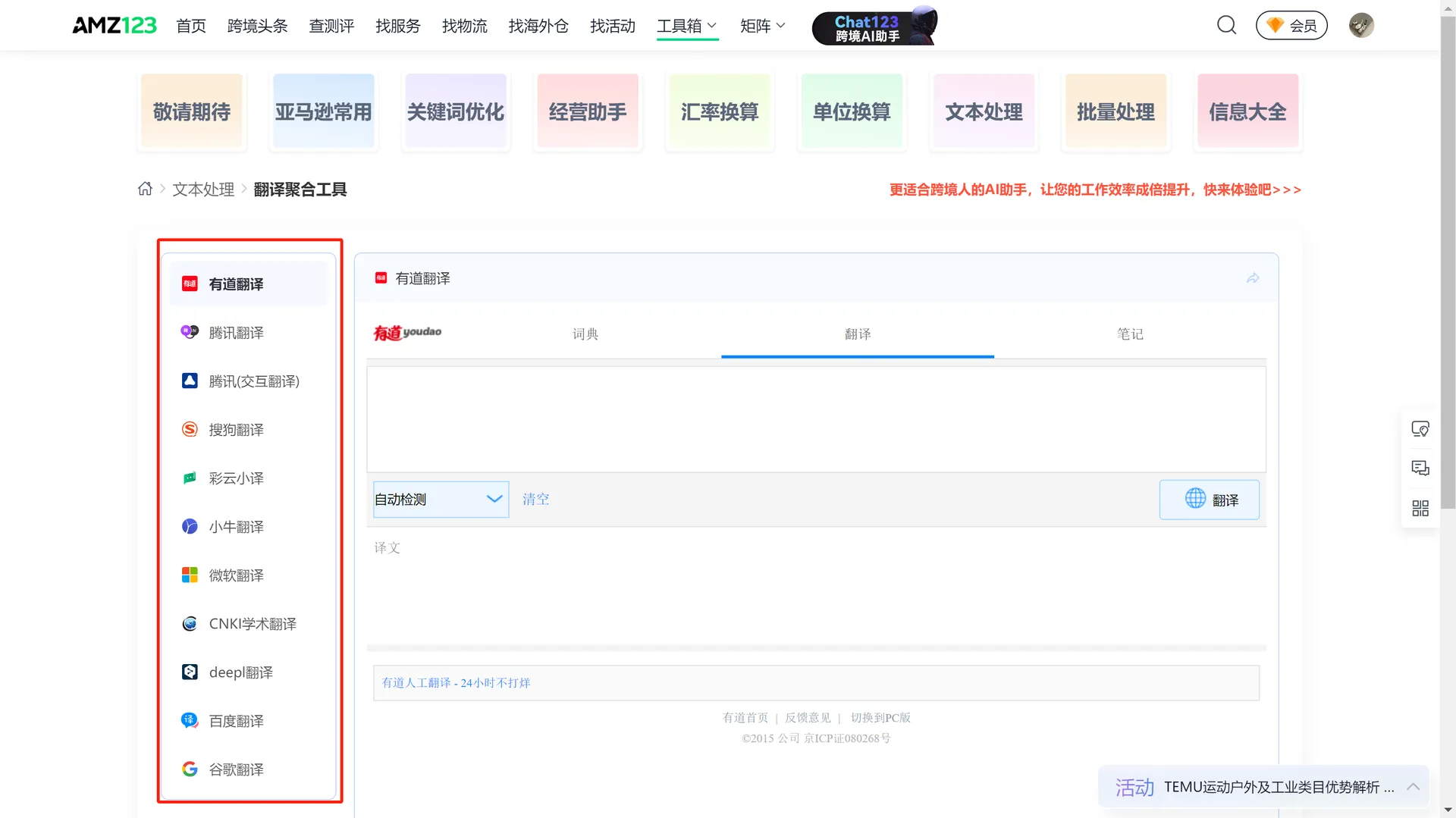Select CNKI学术翻译 translator
Screen dimensions: 1456x818
248,623
